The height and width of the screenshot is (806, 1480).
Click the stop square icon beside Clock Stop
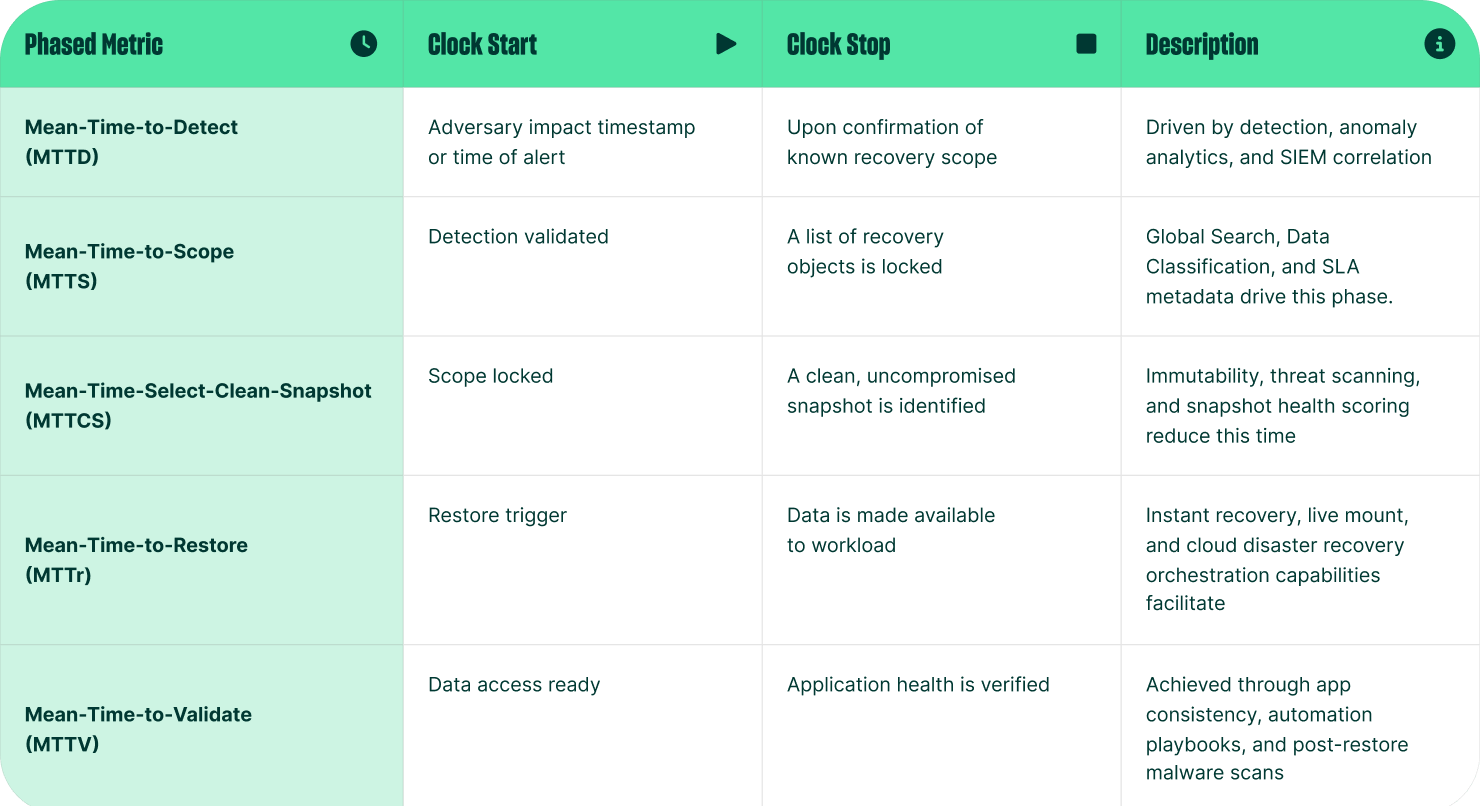[x=1086, y=44]
